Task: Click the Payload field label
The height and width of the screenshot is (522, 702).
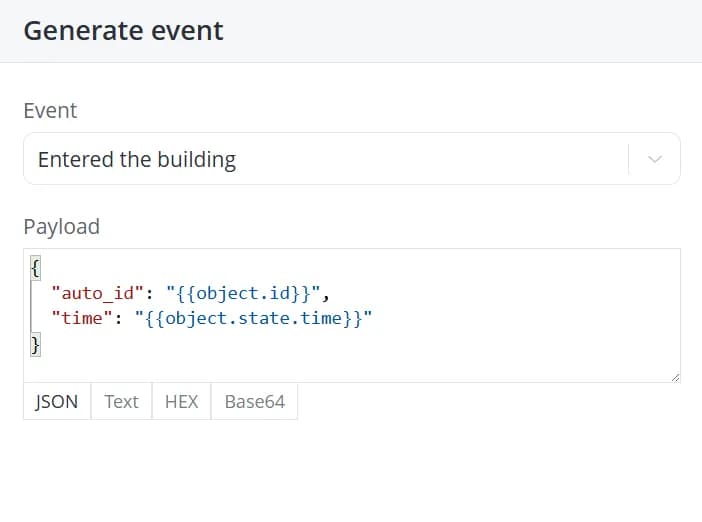Action: click(x=62, y=227)
